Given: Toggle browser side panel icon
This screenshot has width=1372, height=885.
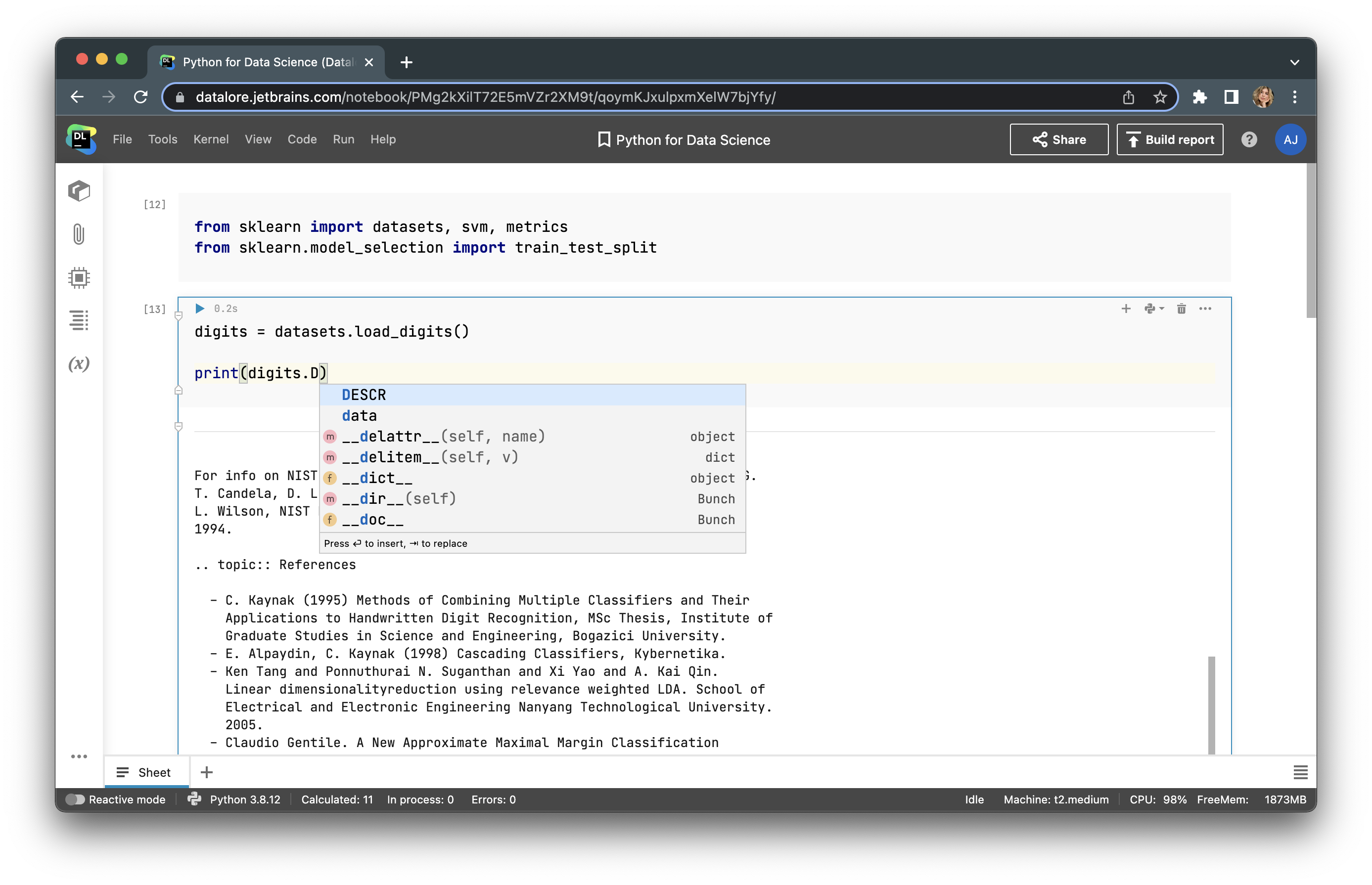Looking at the screenshot, I should click(x=1231, y=97).
